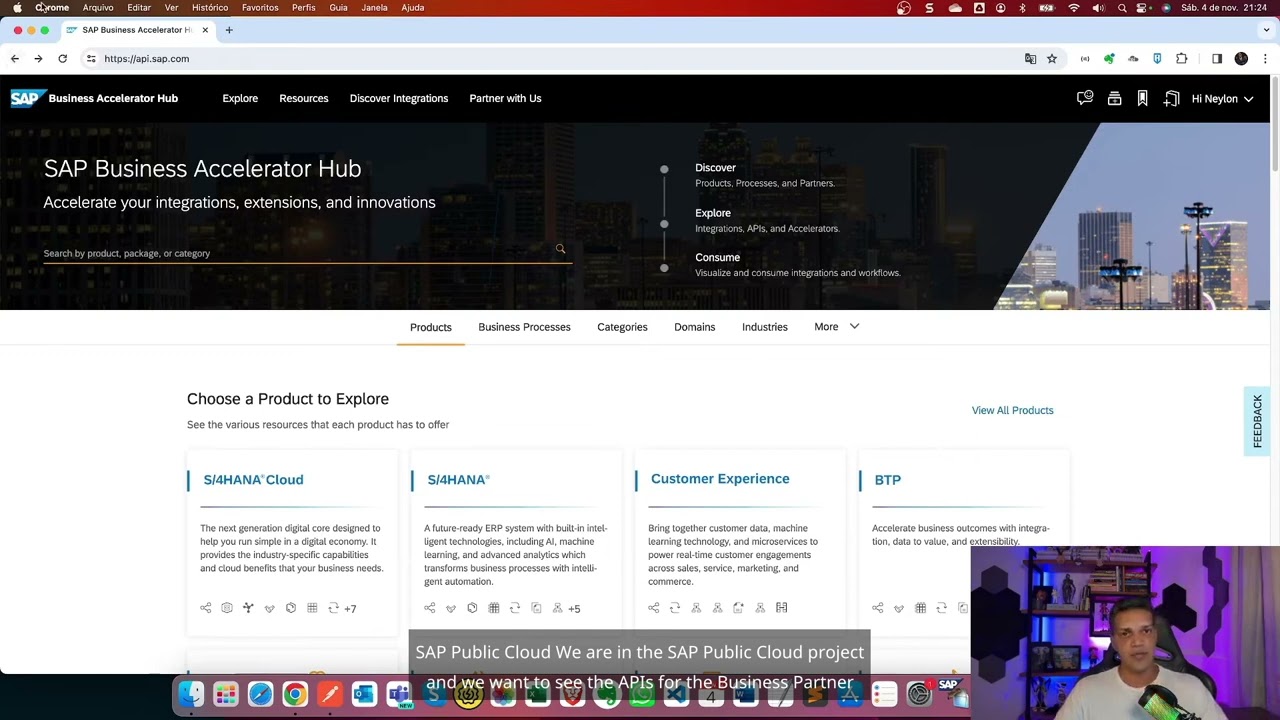Open Chrome profile avatar

tap(1241, 59)
